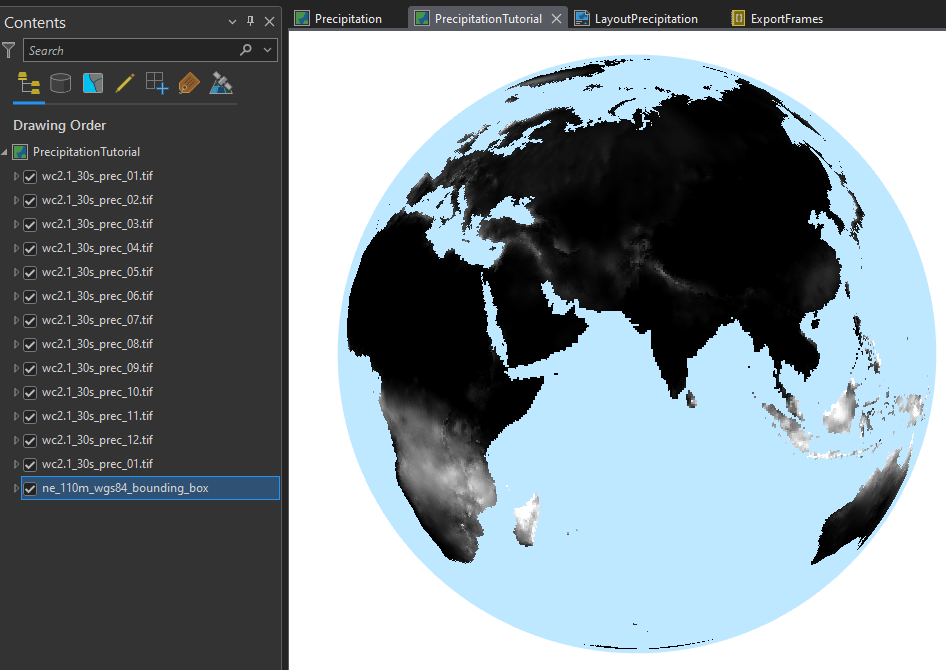Select List By Drawing Order icon
Image resolution: width=946 pixels, height=670 pixels.
[x=28, y=83]
